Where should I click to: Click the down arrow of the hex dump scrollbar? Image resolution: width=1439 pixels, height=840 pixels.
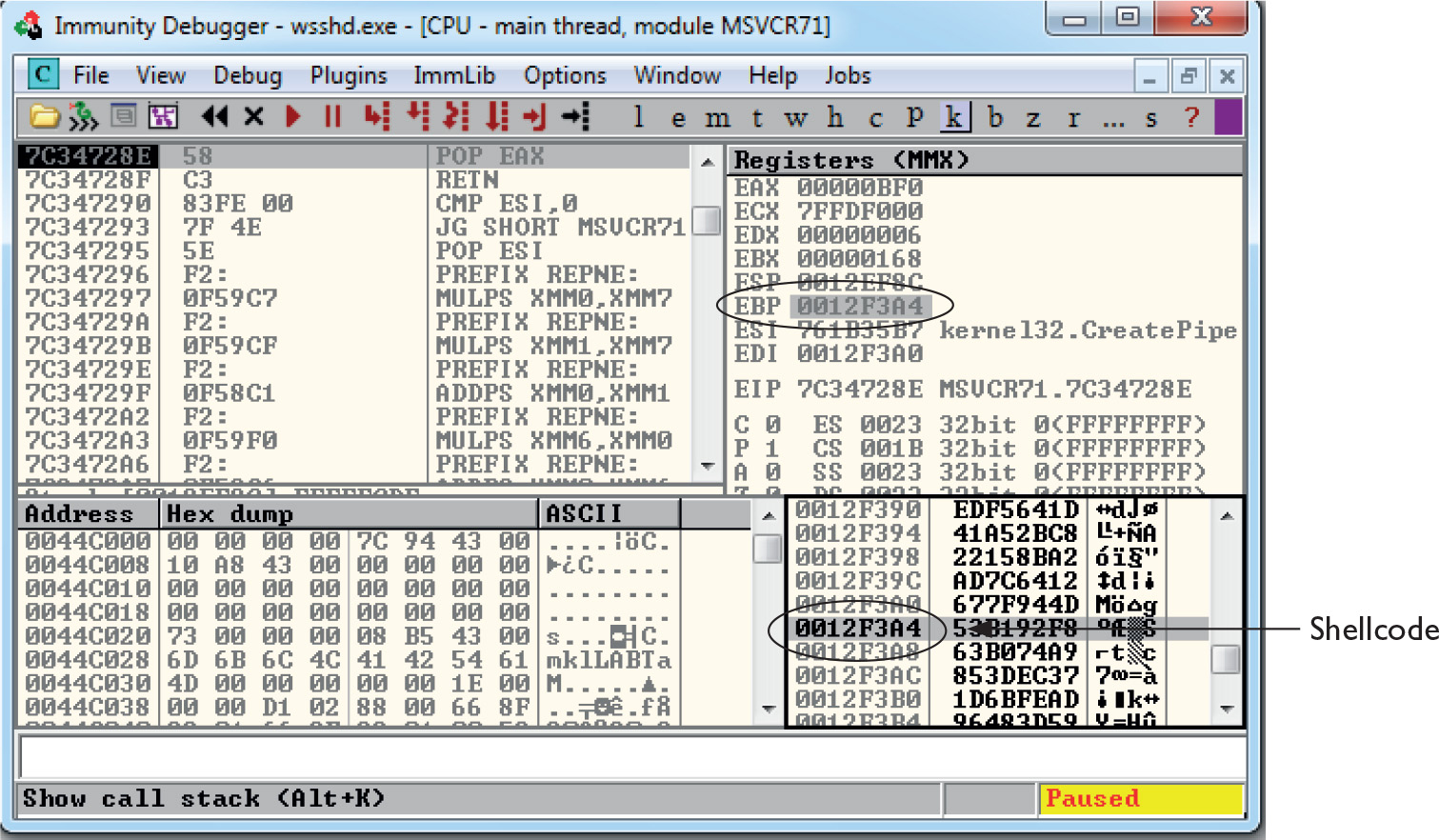[768, 709]
